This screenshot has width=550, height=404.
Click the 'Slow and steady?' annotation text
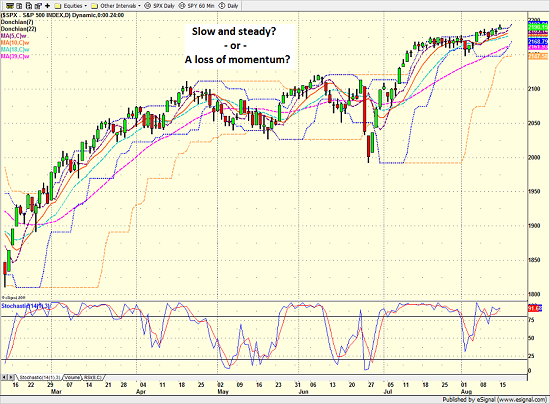(234, 32)
